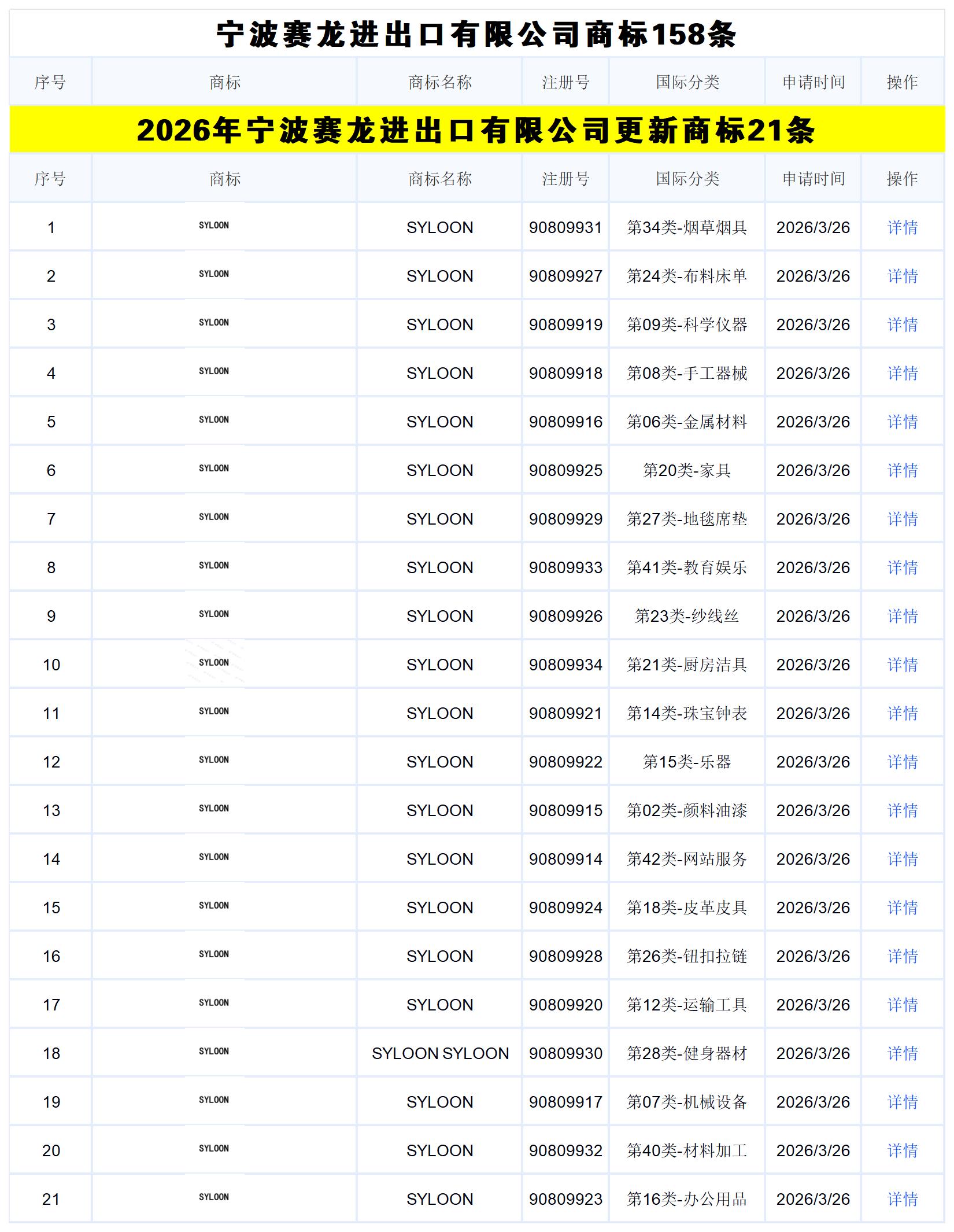Select SYLOON trademark image in row 14
Image resolution: width=954 pixels, height=1232 pixels.
[x=214, y=857]
